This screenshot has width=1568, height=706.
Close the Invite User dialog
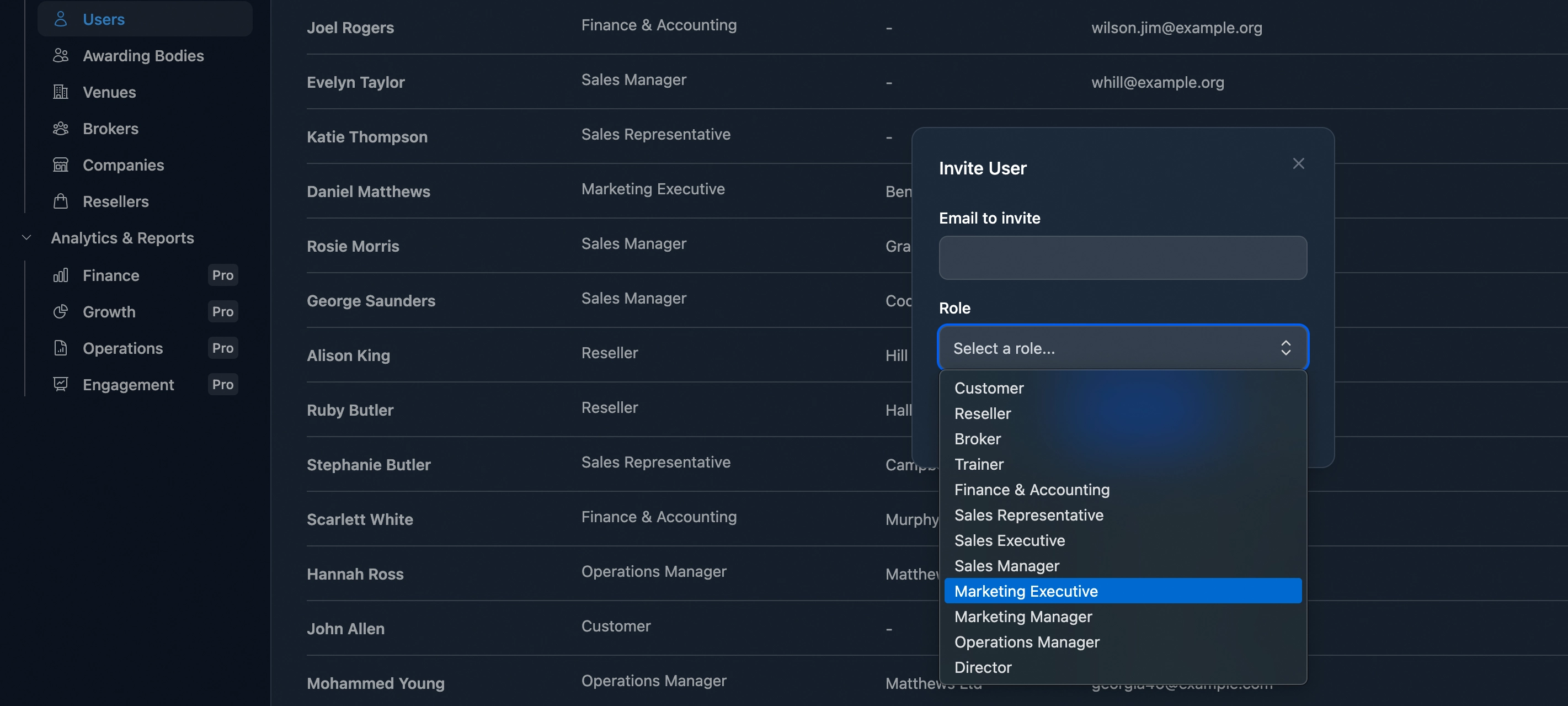coord(1298,163)
